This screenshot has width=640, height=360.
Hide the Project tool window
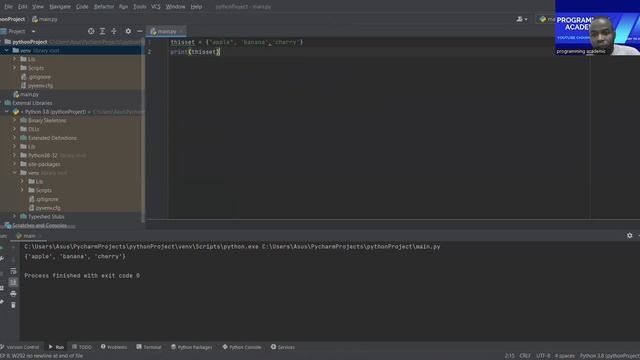140,31
